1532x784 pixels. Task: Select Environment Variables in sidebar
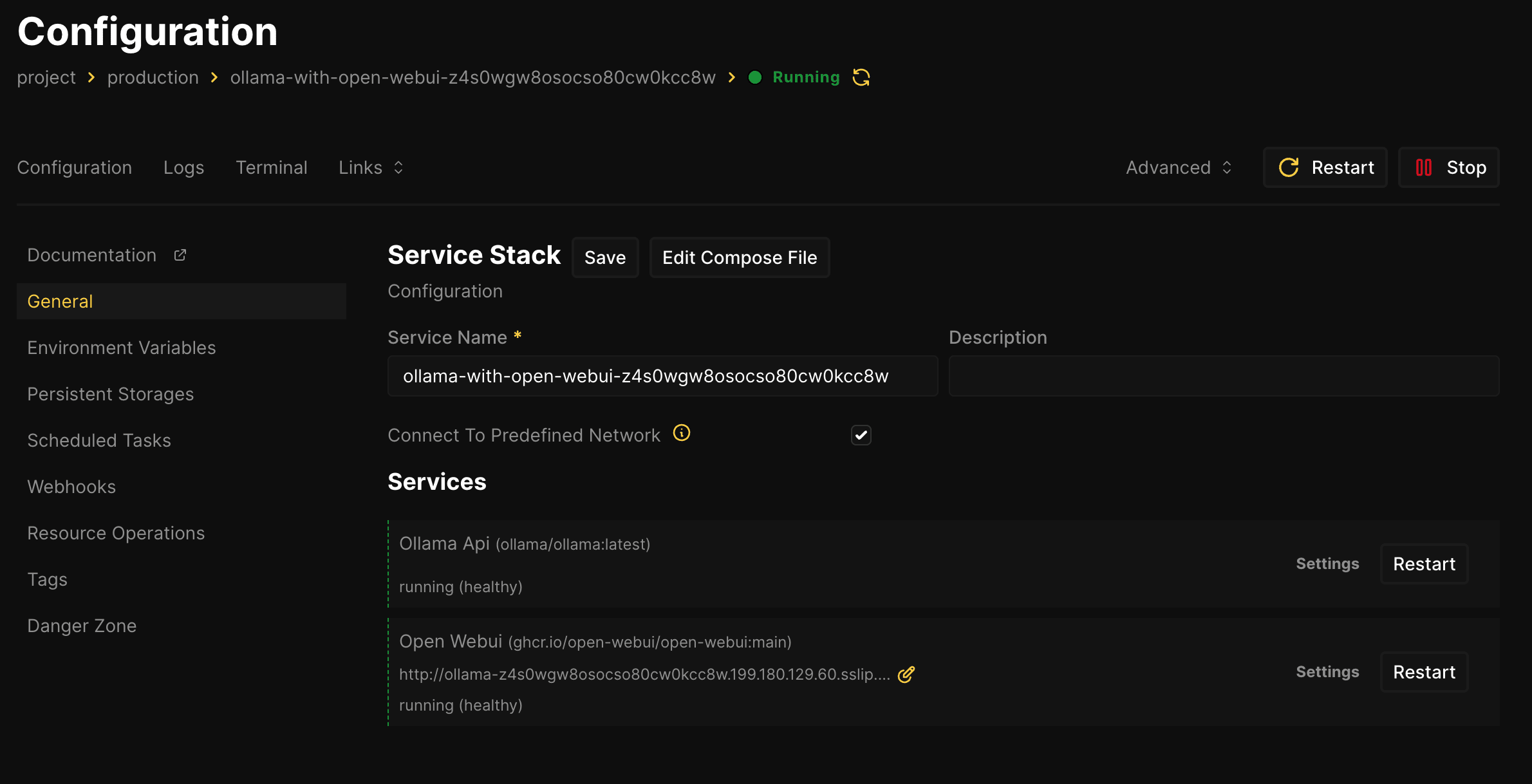(122, 348)
